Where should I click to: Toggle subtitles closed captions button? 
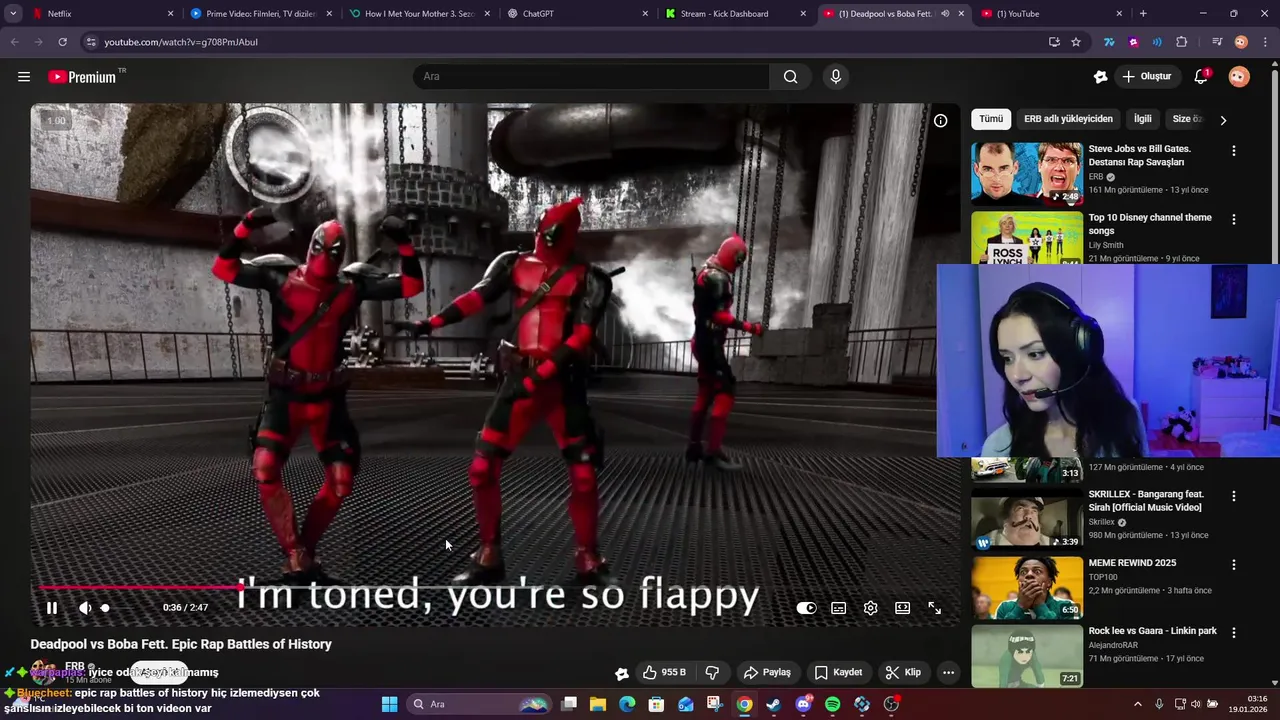coord(838,608)
